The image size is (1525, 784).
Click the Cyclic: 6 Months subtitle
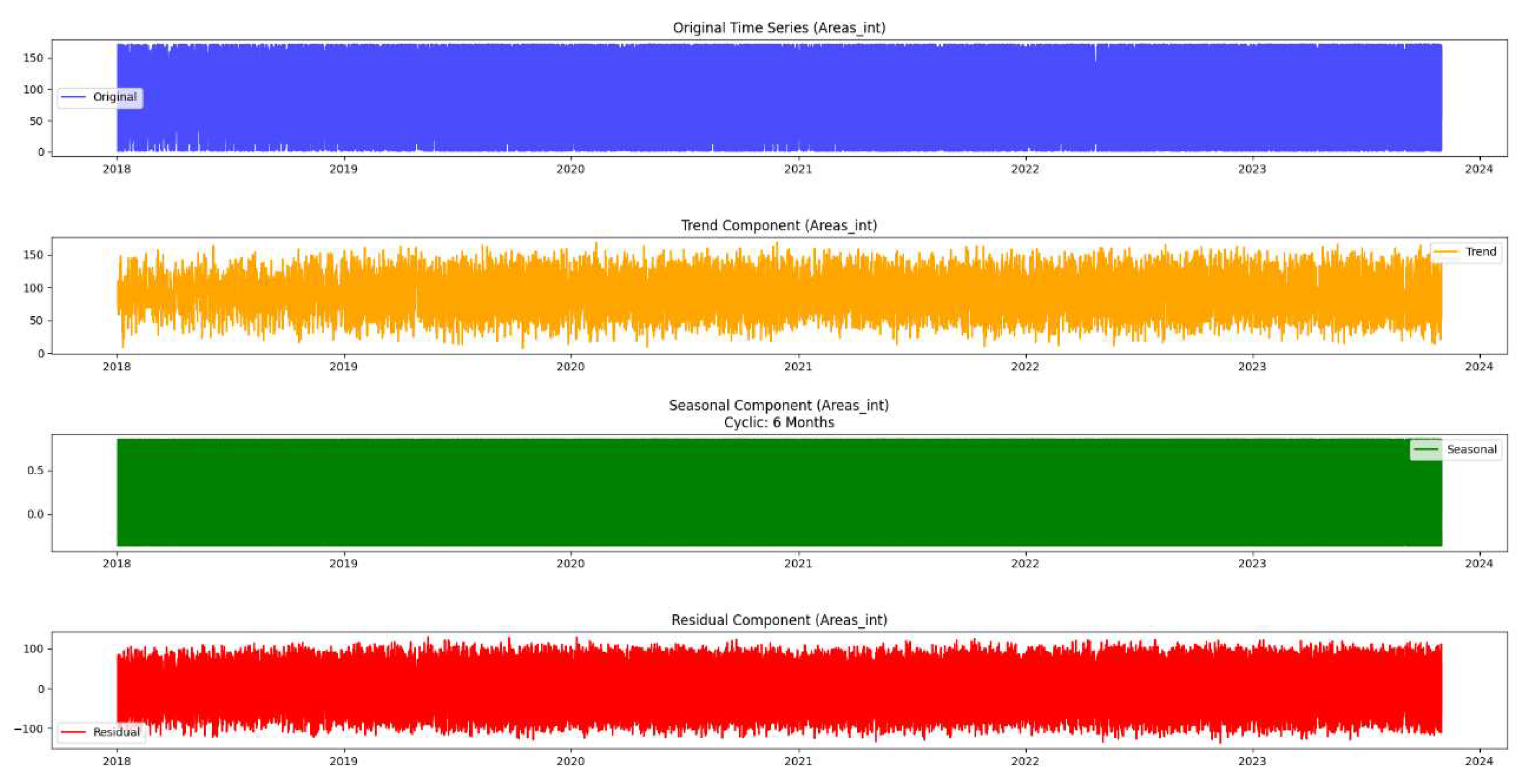tap(778, 423)
